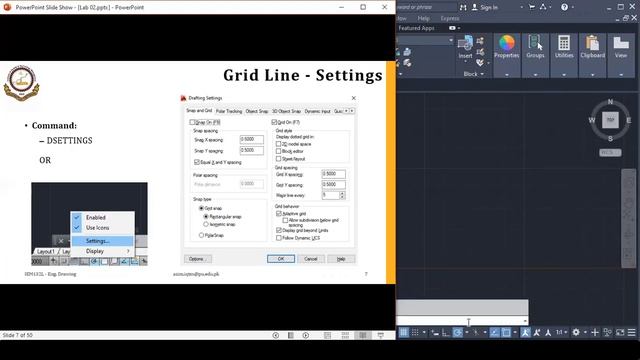Screen dimensions: 640x360
Task: Click the TOP face of the ViewCube
Action: (610, 120)
